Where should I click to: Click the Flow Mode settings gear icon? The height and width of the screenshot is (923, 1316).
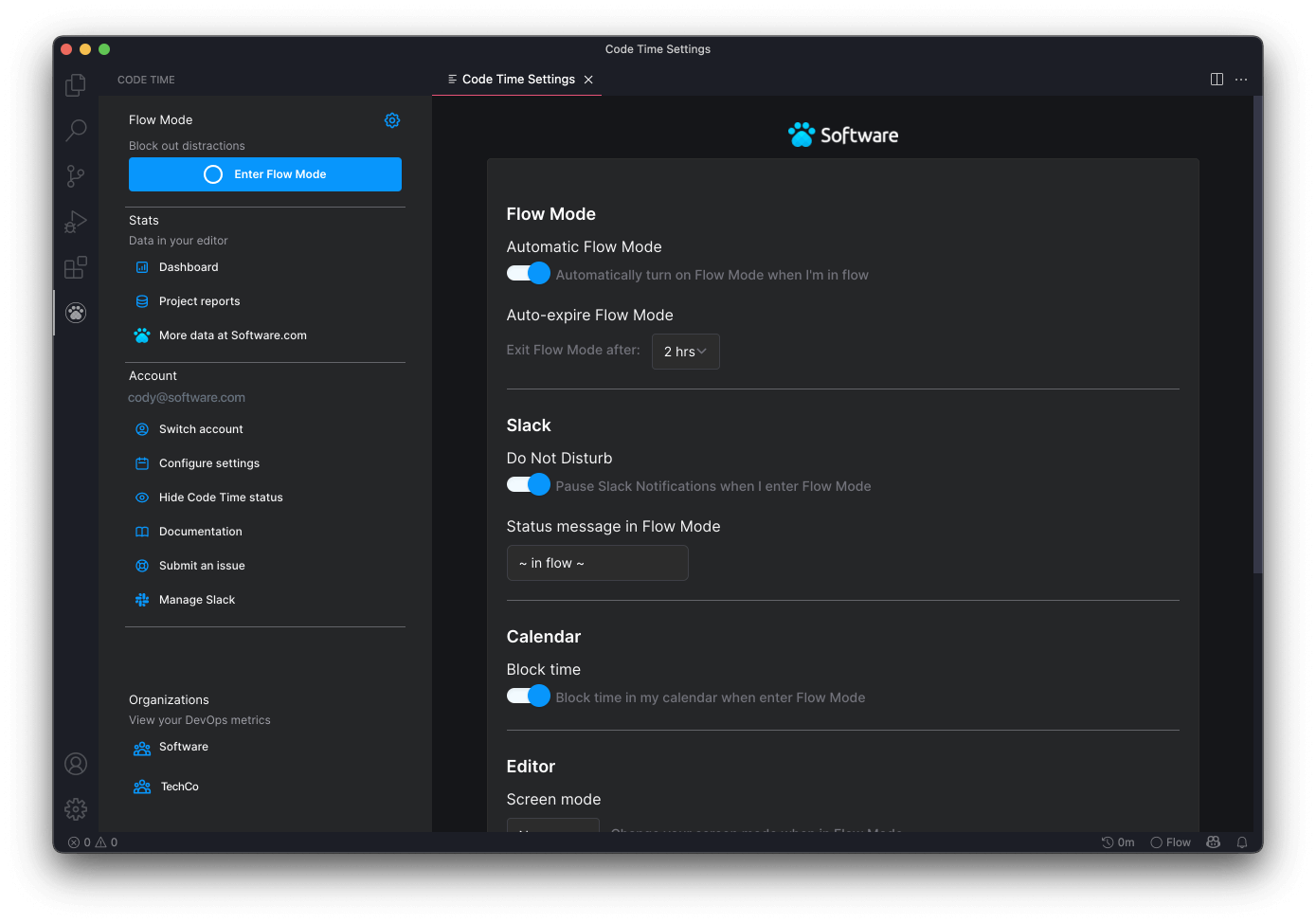392,120
